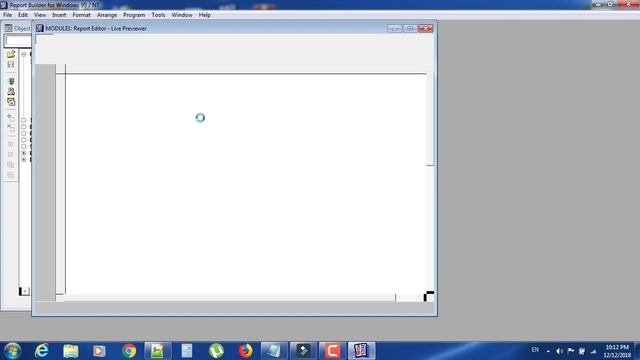Screen dimensions: 640x360
Task: Click the Create object icon with plus sign
Action: 11,118
